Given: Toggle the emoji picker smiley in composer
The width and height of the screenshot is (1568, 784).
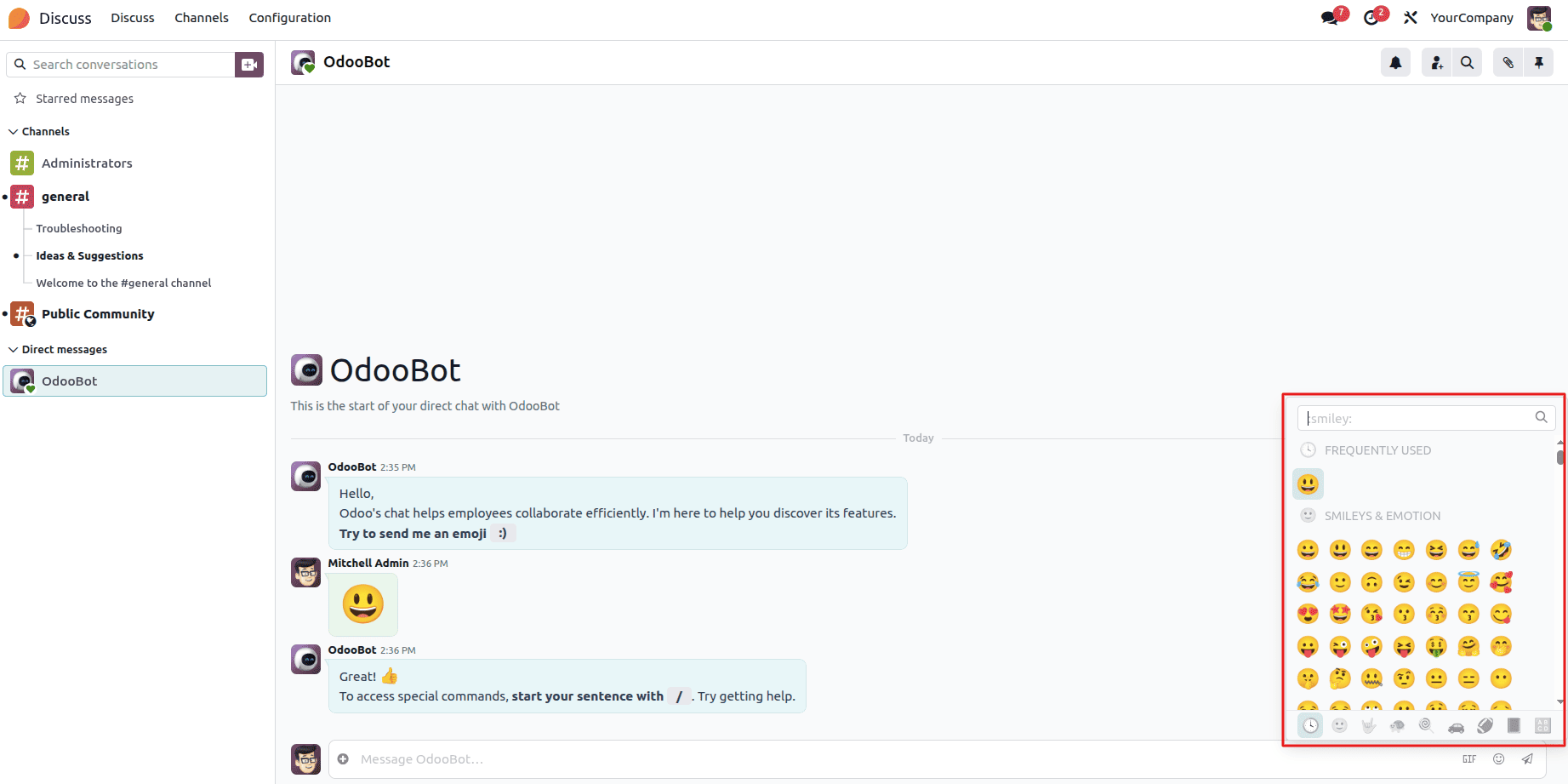Looking at the screenshot, I should (x=1499, y=758).
